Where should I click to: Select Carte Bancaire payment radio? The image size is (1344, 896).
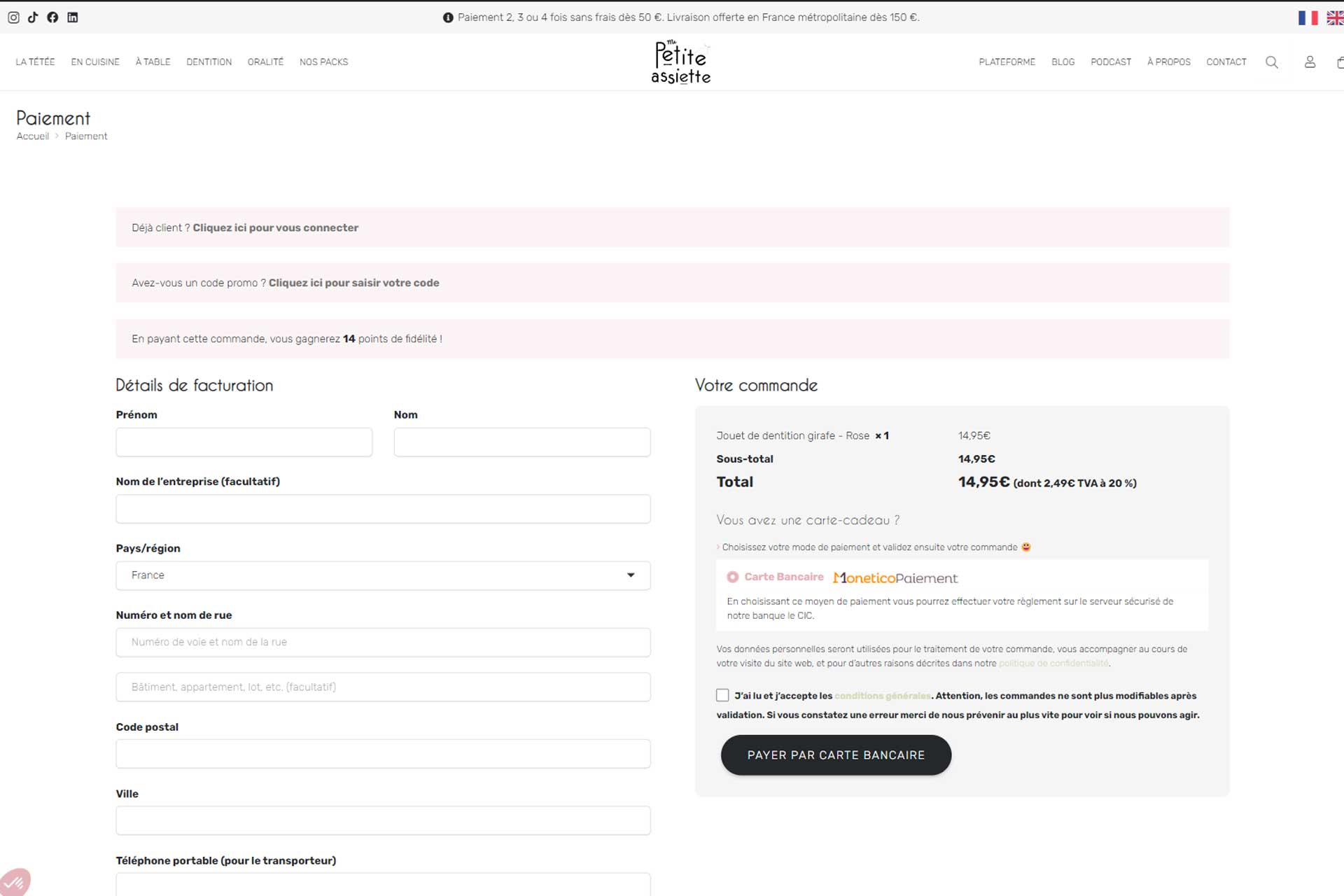point(732,577)
